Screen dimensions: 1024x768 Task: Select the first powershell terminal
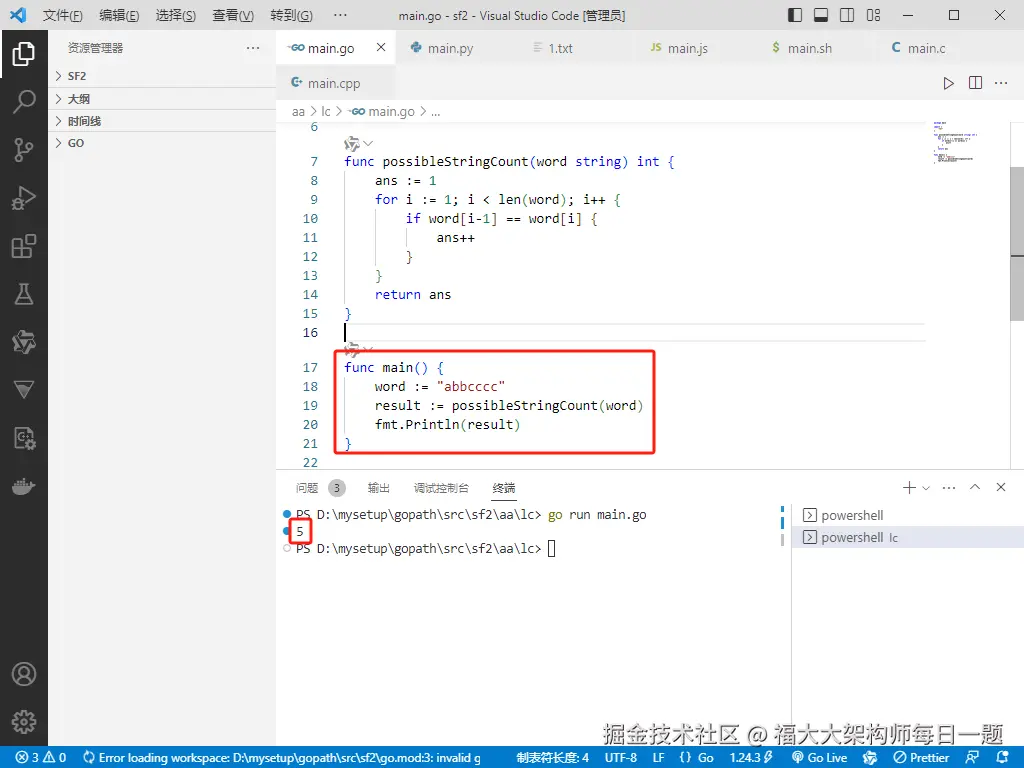click(908, 515)
